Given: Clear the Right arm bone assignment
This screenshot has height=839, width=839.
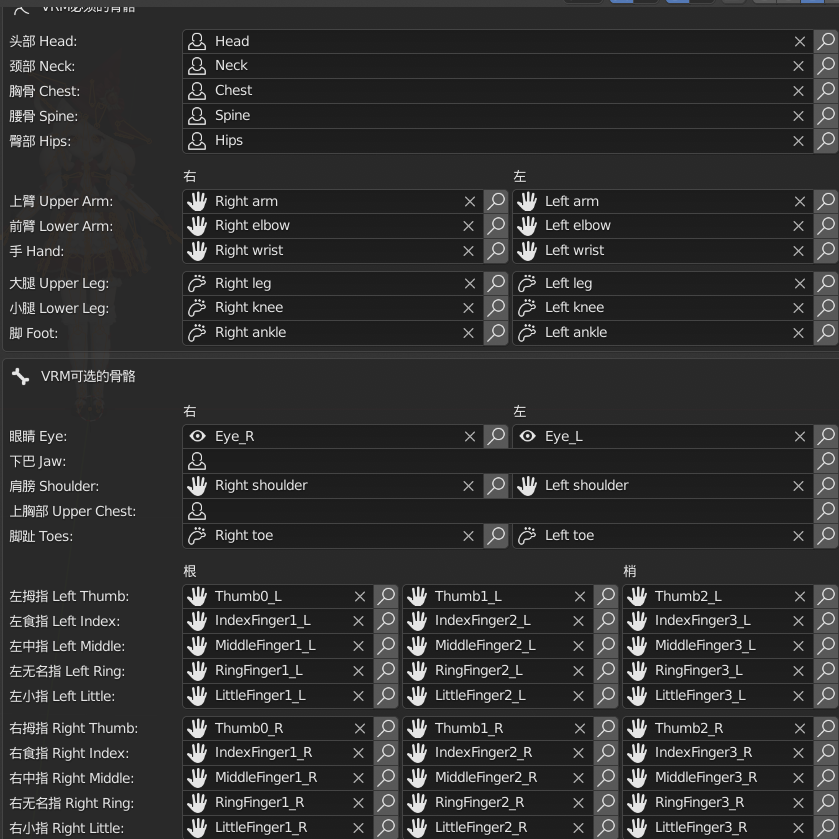Looking at the screenshot, I should pyautogui.click(x=470, y=202).
